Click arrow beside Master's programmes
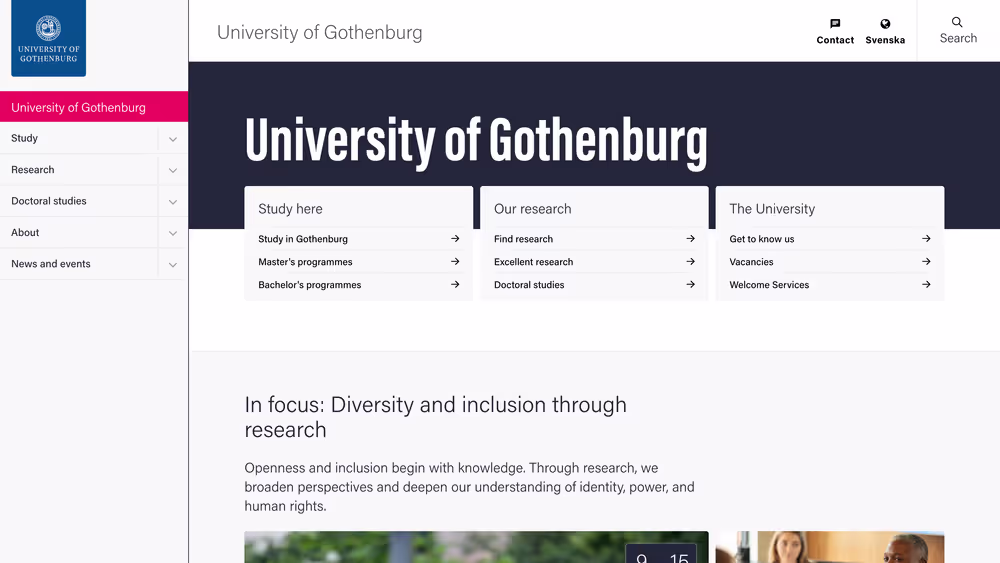Screen dimensions: 1000x563 tap(455, 261)
